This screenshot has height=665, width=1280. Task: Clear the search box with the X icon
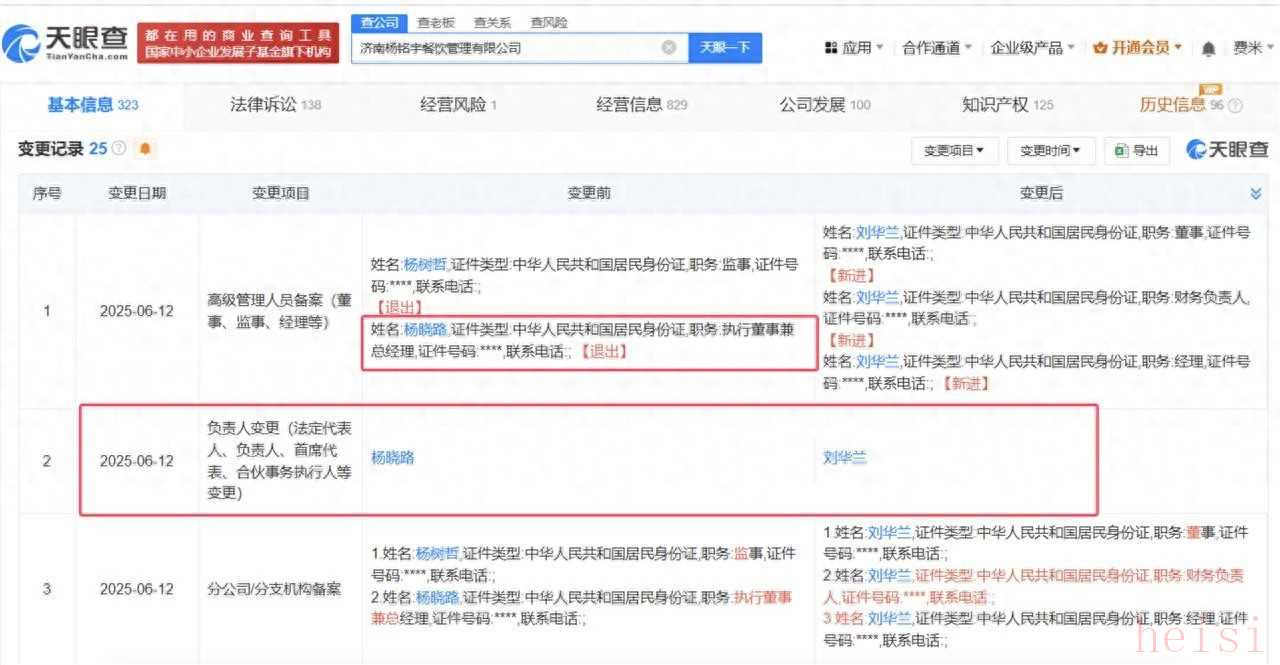pyautogui.click(x=669, y=47)
